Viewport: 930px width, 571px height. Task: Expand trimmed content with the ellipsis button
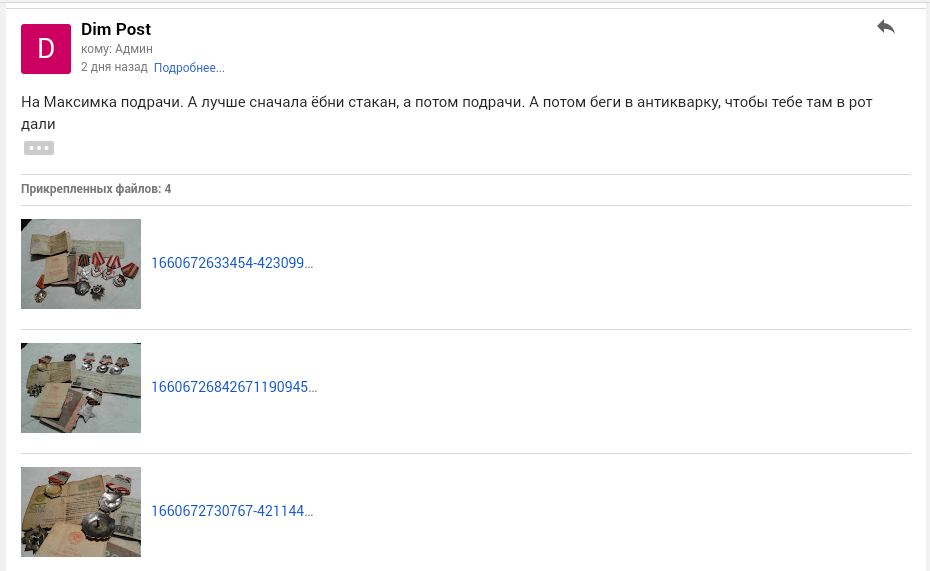click(39, 148)
